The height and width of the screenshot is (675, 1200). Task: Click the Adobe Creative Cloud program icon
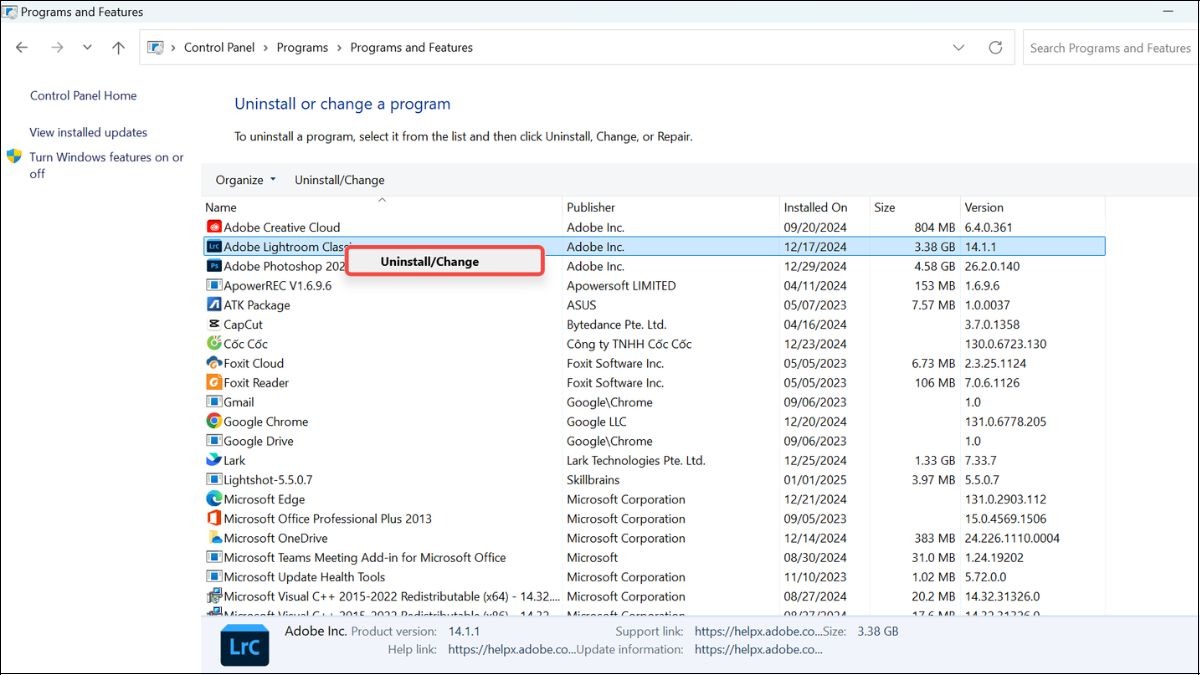click(x=214, y=227)
